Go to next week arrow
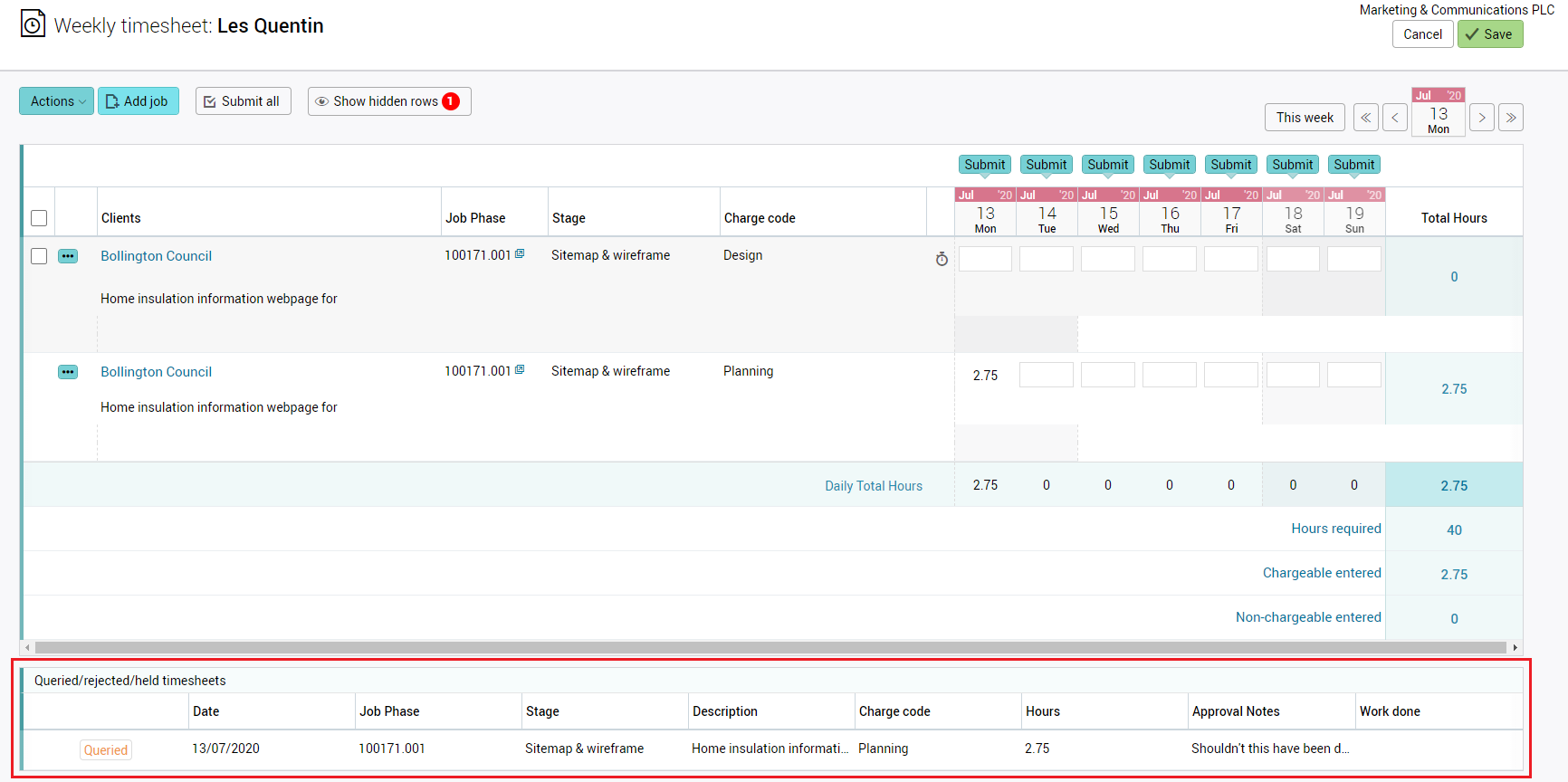The height and width of the screenshot is (782, 1568). (x=1481, y=118)
